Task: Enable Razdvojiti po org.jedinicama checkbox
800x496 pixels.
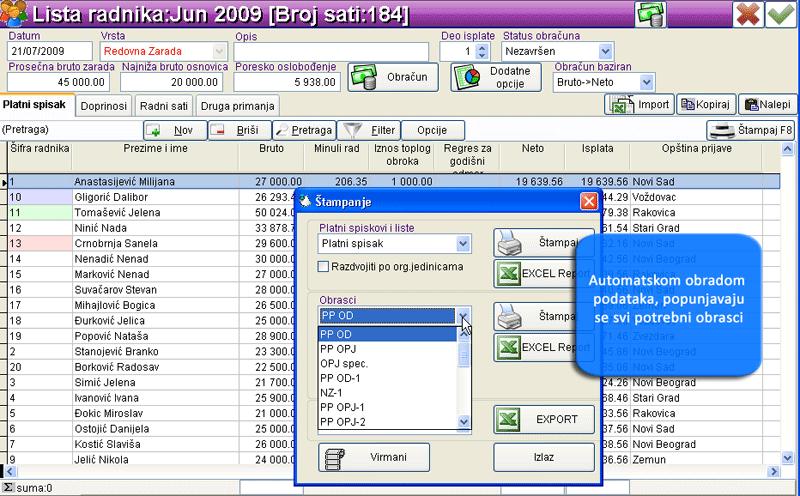Action: (x=323, y=266)
